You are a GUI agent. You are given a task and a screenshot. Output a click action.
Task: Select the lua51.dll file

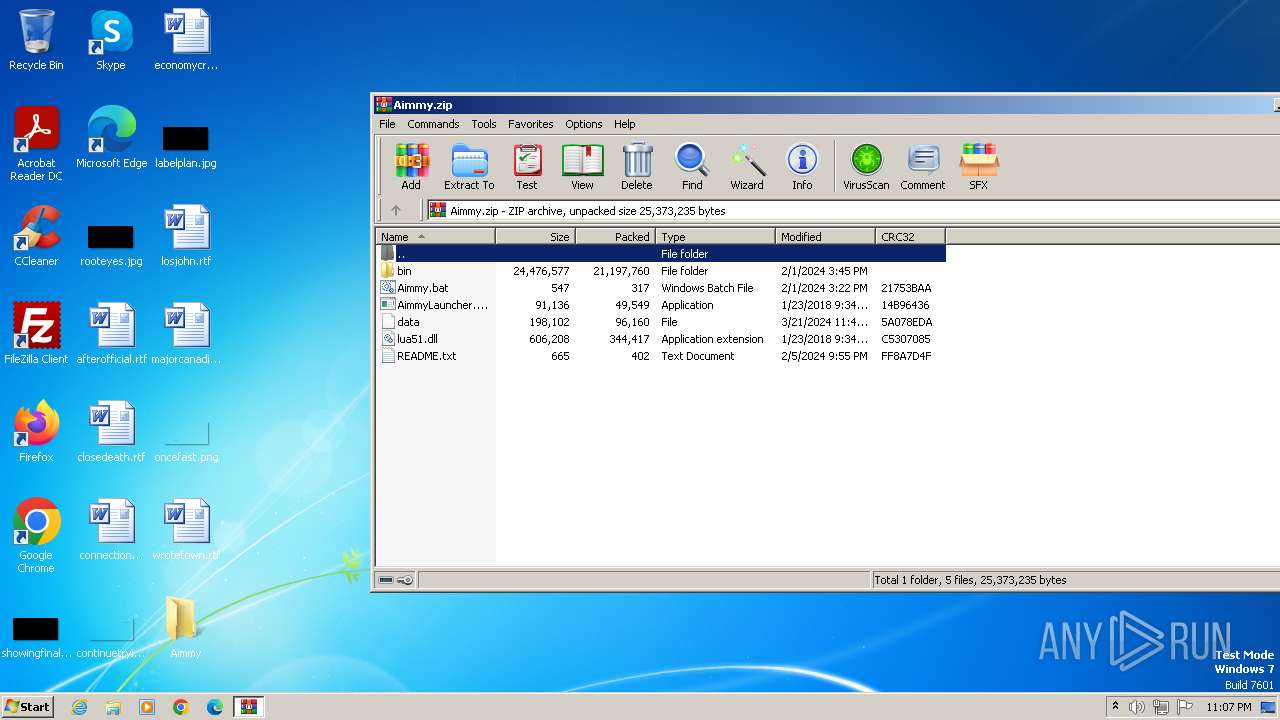tap(661, 339)
